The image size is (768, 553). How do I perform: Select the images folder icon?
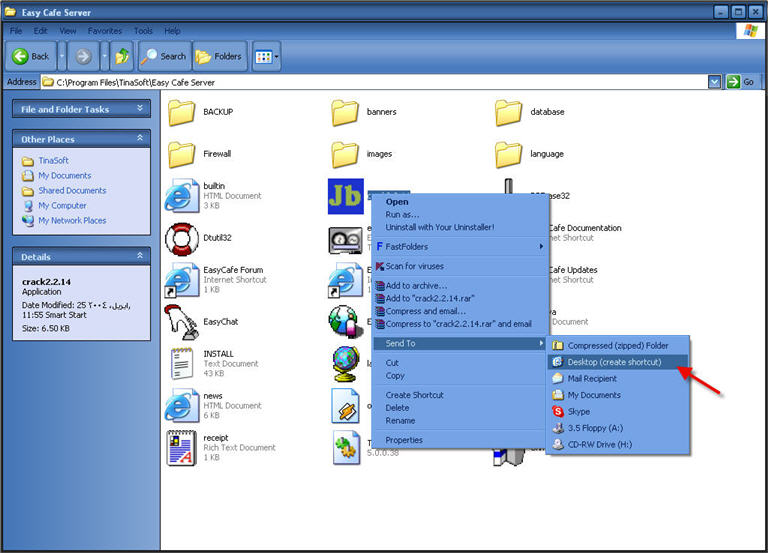pyautogui.click(x=345, y=154)
